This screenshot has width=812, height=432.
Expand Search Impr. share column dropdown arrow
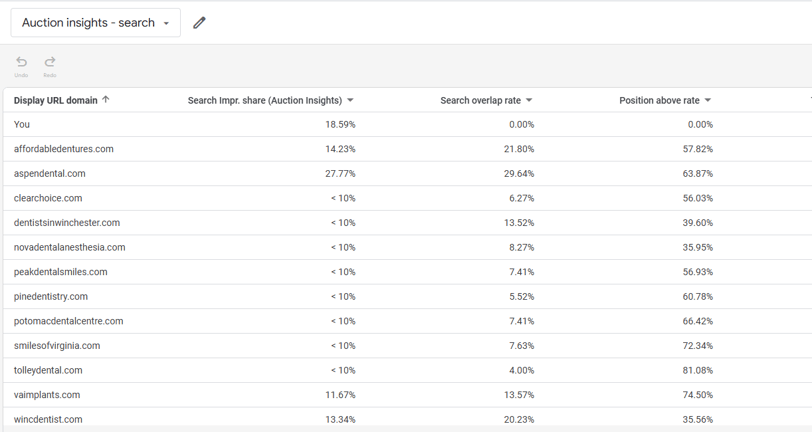pyautogui.click(x=350, y=100)
